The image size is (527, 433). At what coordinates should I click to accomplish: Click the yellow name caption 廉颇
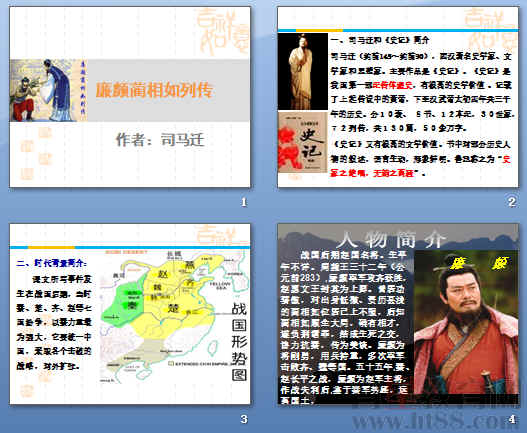tap(480, 263)
